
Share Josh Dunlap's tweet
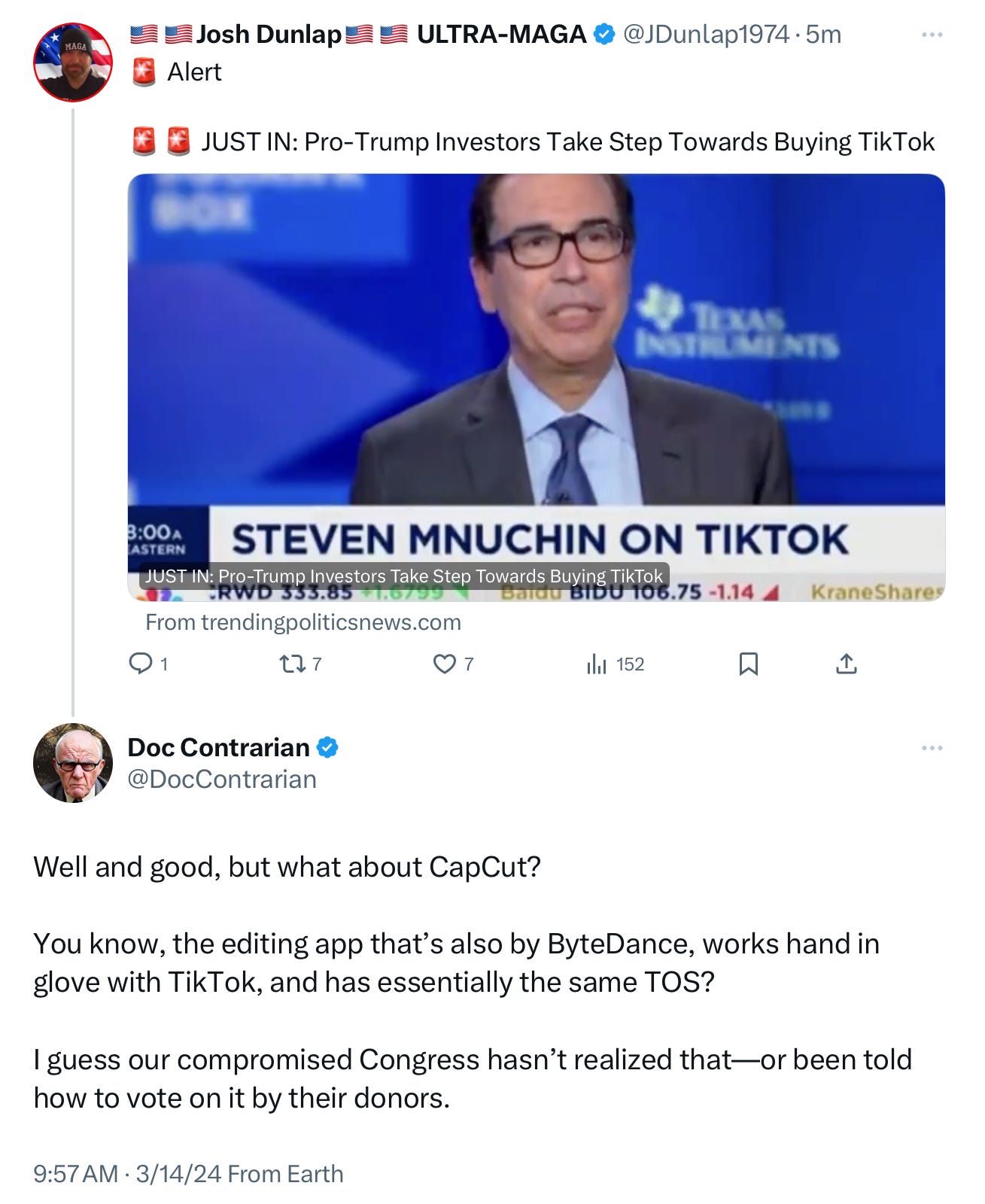tap(846, 664)
